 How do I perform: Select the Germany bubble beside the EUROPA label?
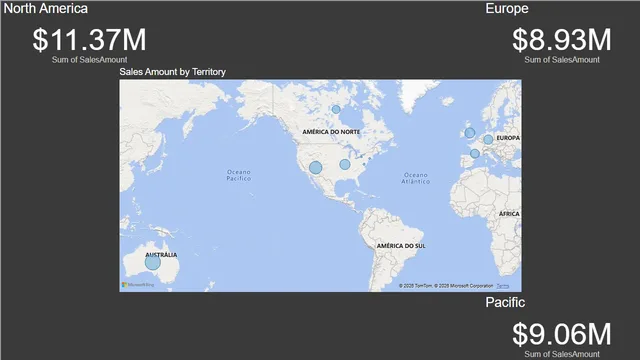point(488,140)
